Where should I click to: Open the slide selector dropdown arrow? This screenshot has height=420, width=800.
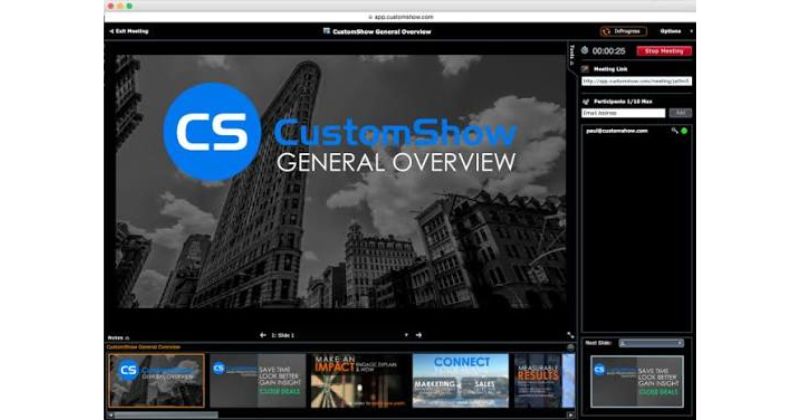[406, 335]
